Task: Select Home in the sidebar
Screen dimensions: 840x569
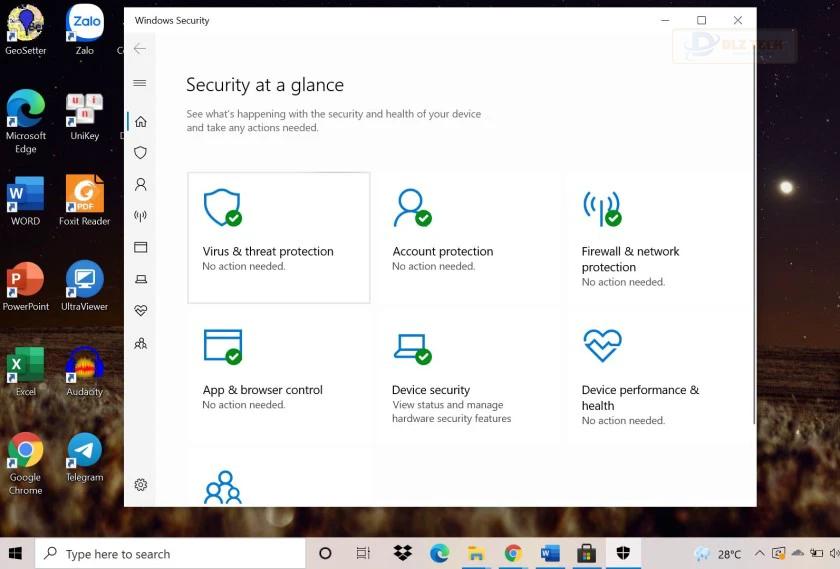Action: [x=140, y=122]
